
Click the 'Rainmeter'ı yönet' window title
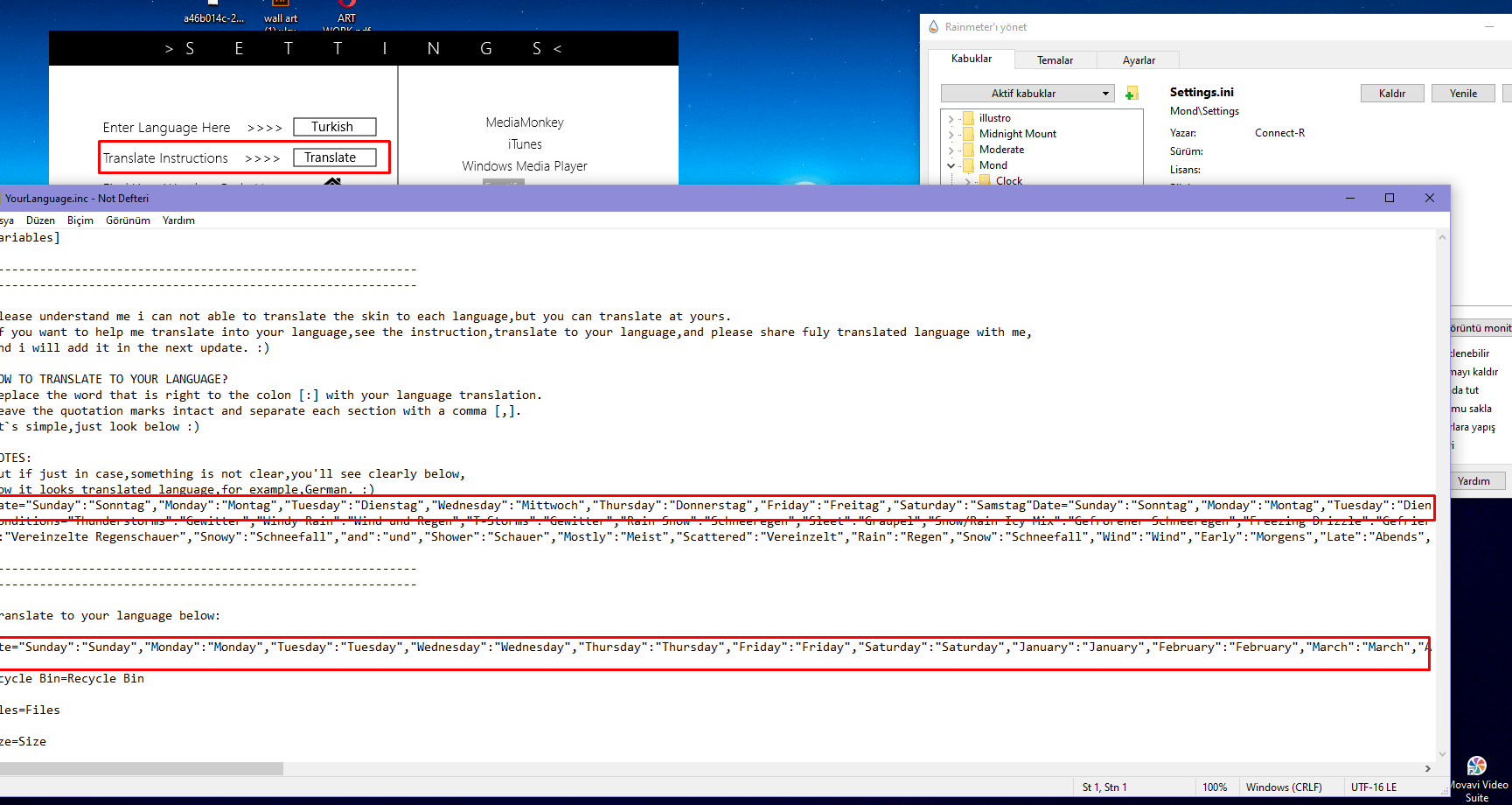(986, 27)
